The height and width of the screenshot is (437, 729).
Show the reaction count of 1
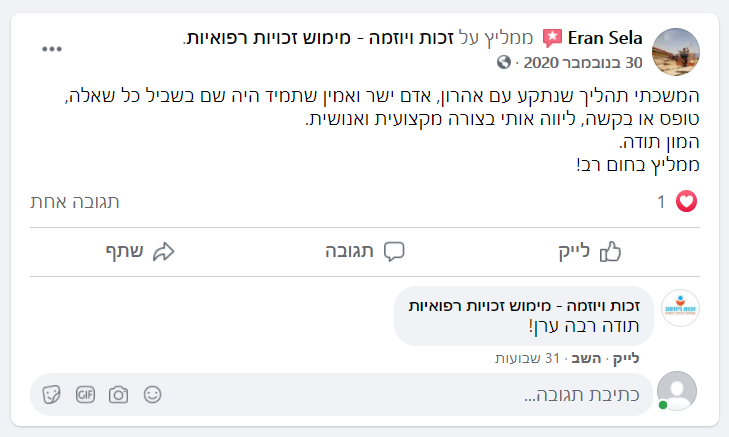(661, 202)
